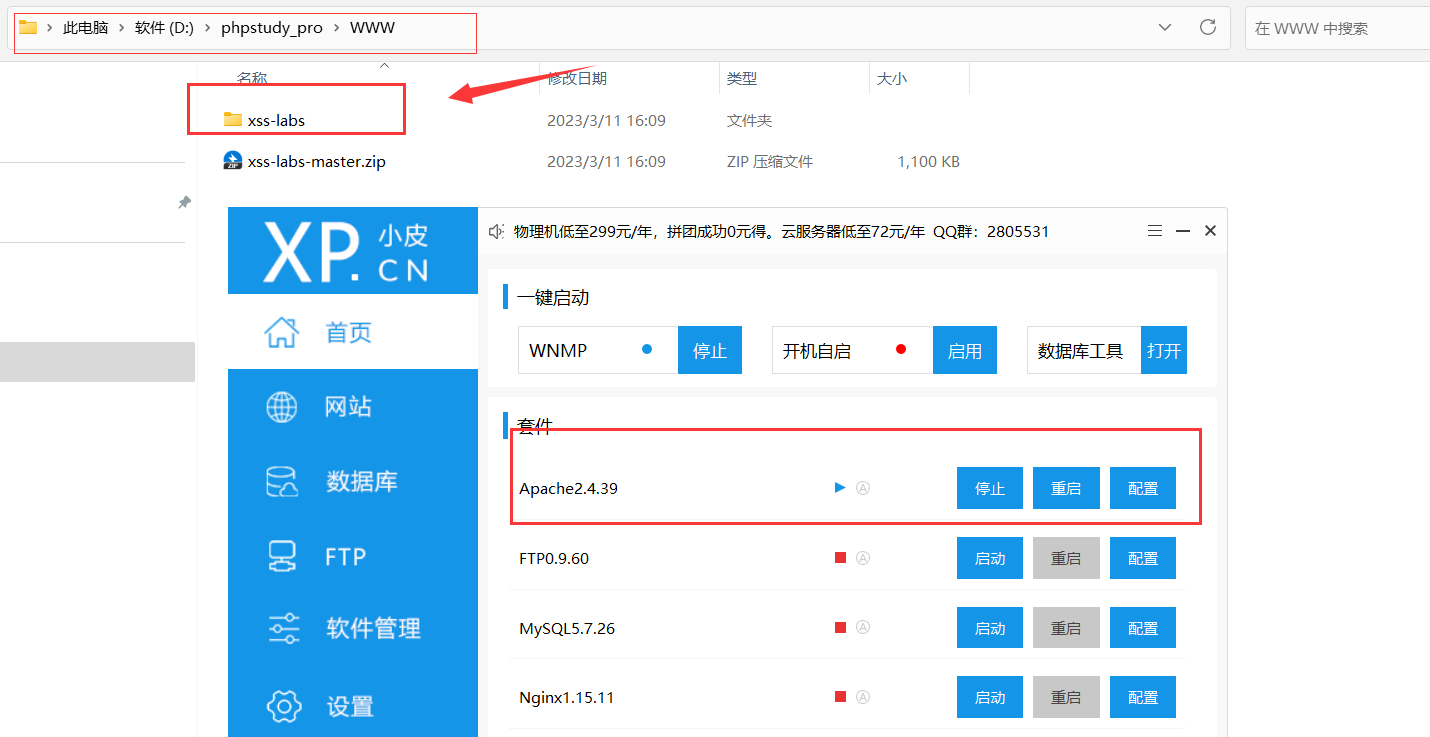This screenshot has height=737, width=1430.
Task: Select the xss-labs folder icon
Action: (x=233, y=120)
